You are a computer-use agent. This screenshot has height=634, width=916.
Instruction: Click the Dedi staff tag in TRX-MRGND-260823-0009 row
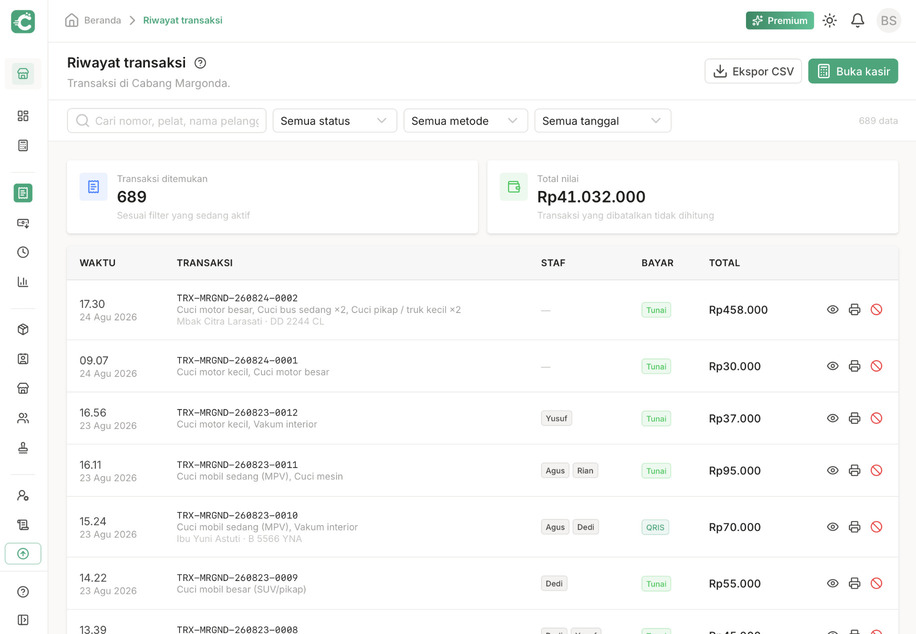click(554, 583)
